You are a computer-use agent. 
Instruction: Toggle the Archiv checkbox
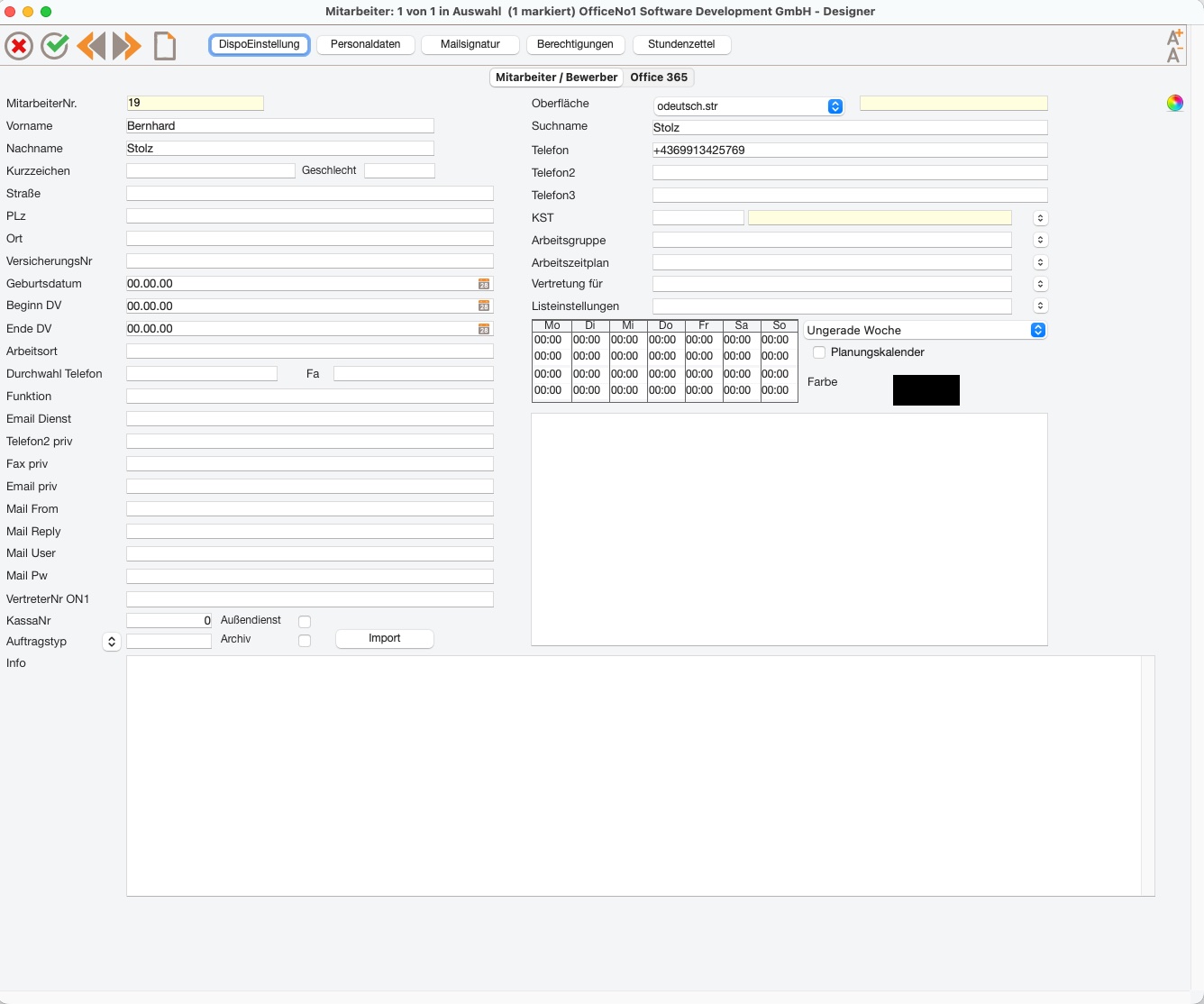click(305, 641)
